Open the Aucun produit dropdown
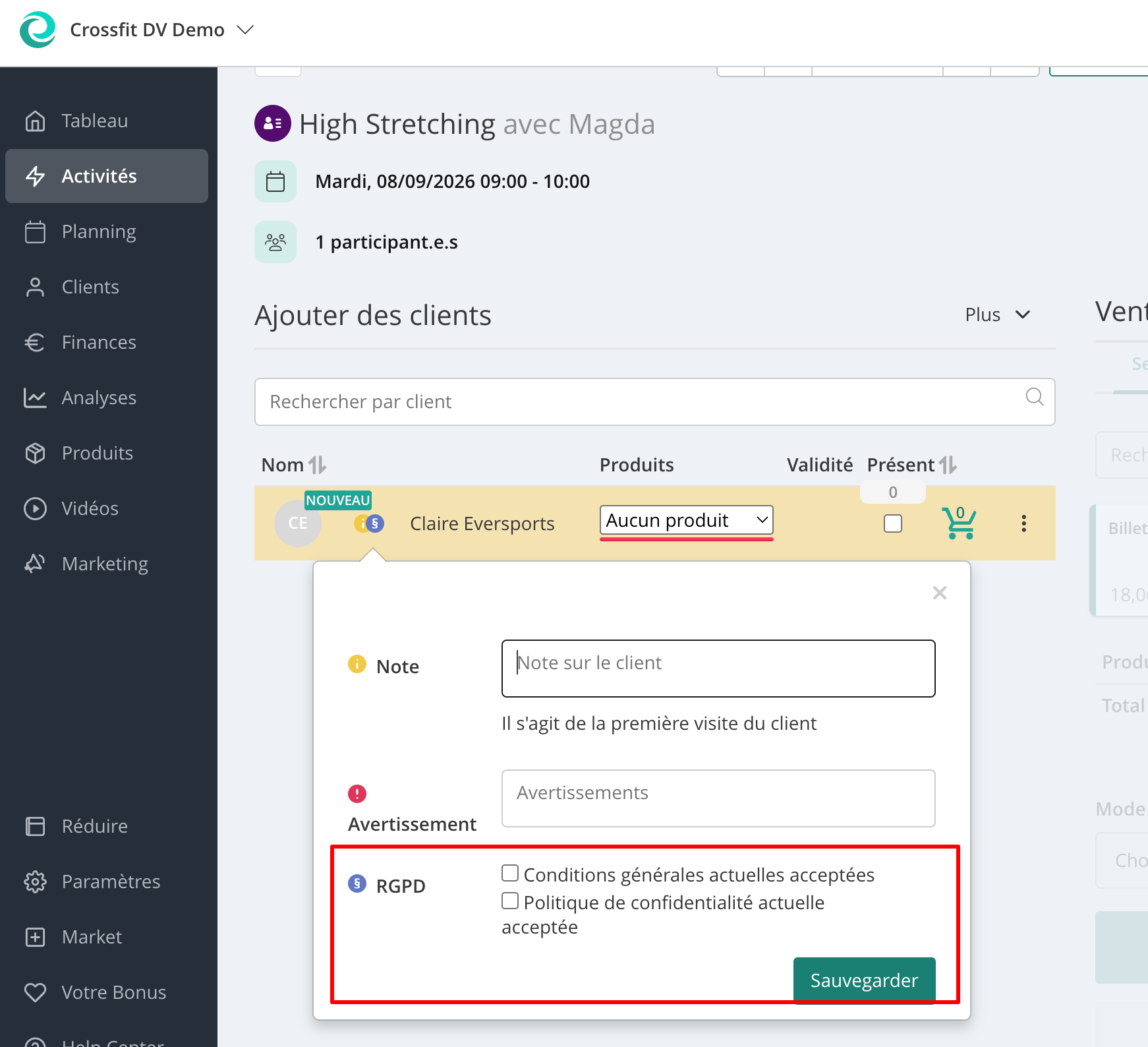Viewport: 1148px width, 1047px height. tap(686, 520)
